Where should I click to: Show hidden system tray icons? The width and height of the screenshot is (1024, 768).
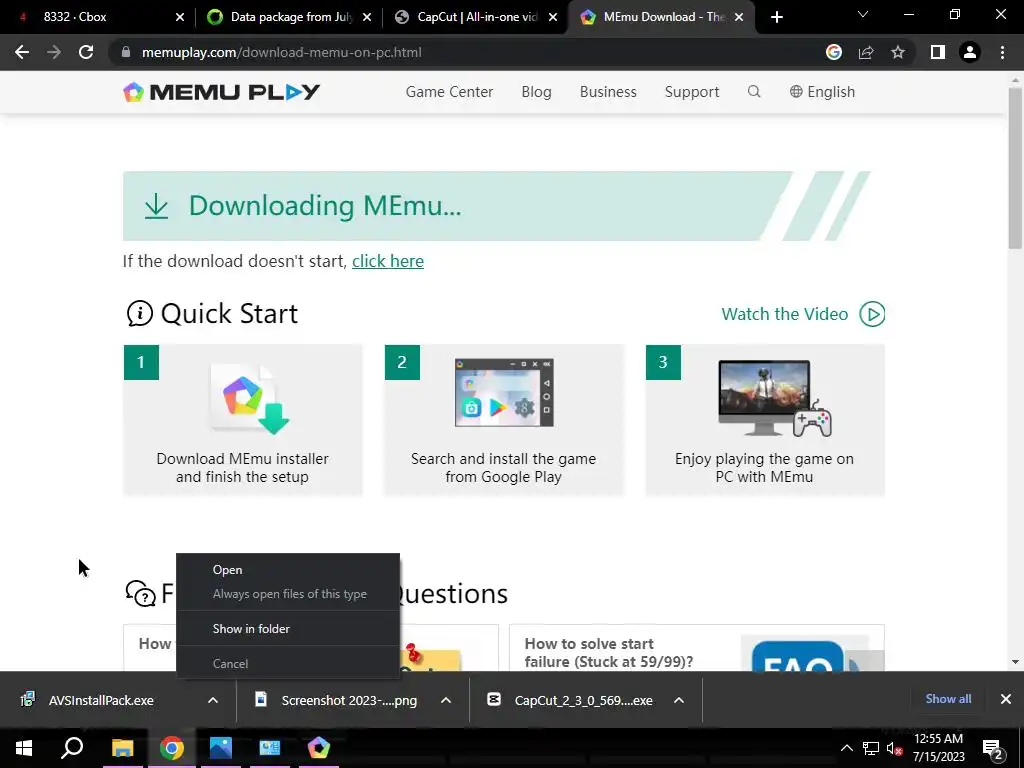coord(846,748)
